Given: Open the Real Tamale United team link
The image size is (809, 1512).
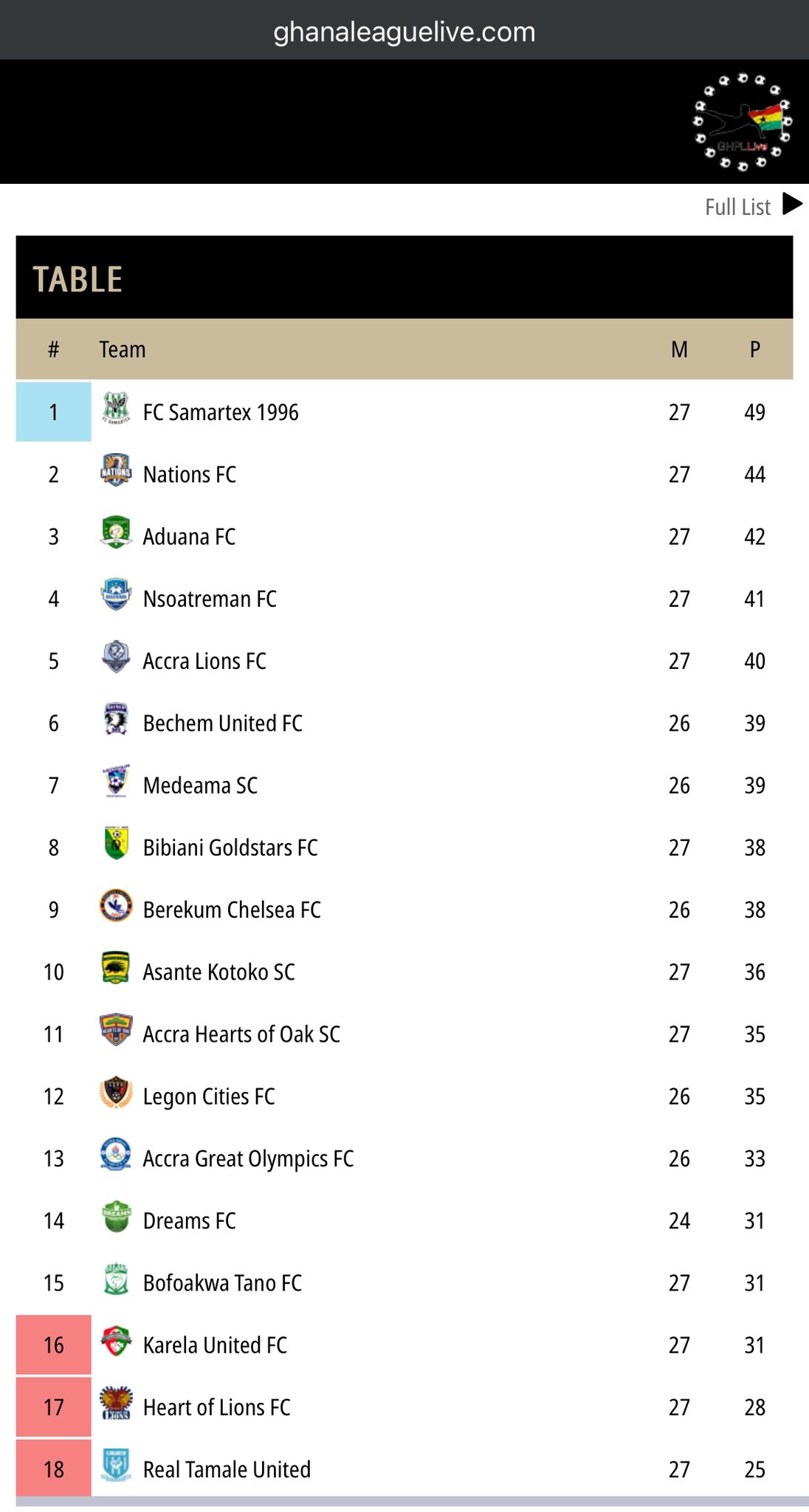Looking at the screenshot, I should [227, 1469].
